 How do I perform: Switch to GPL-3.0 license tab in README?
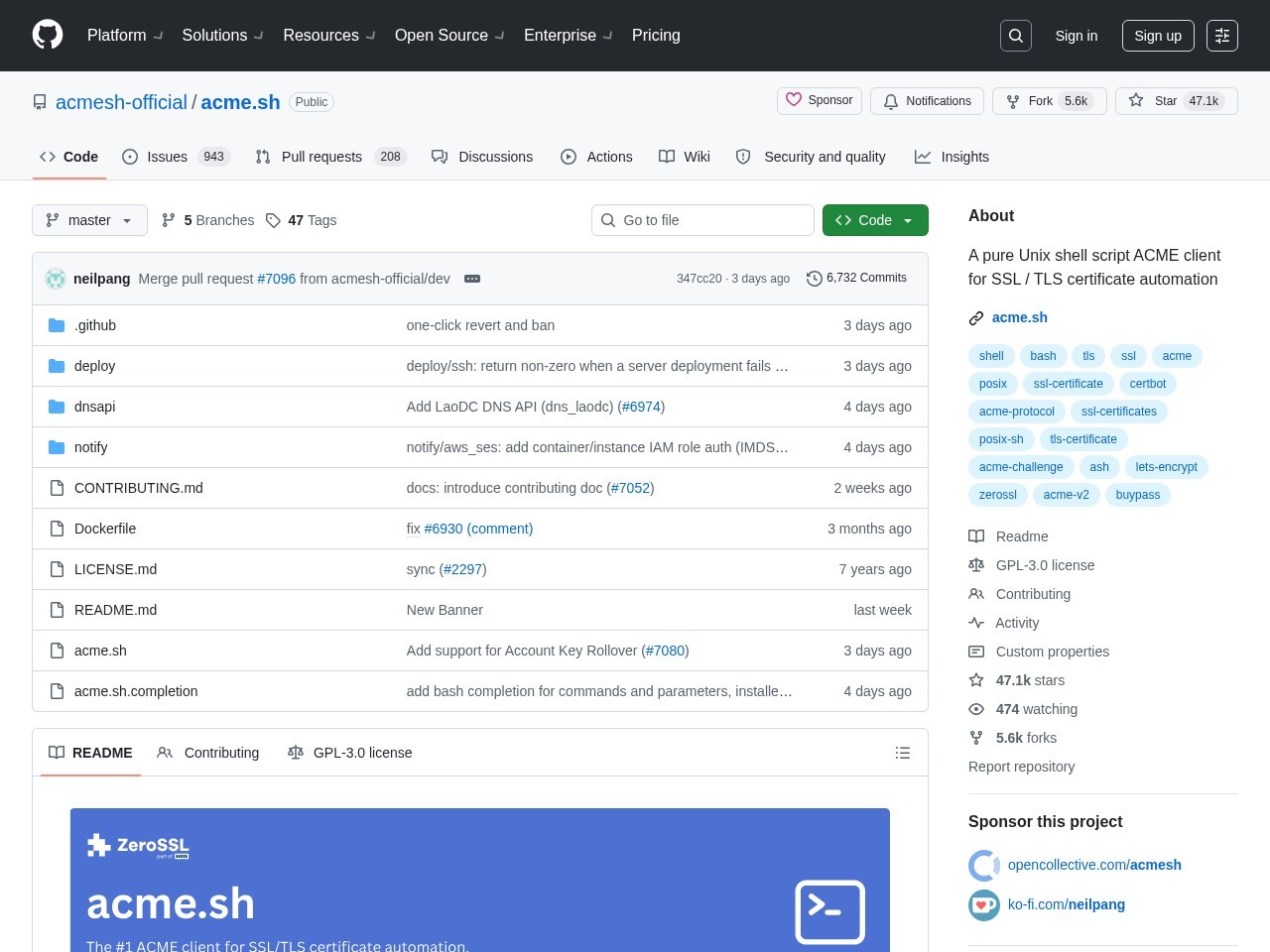[x=349, y=753]
